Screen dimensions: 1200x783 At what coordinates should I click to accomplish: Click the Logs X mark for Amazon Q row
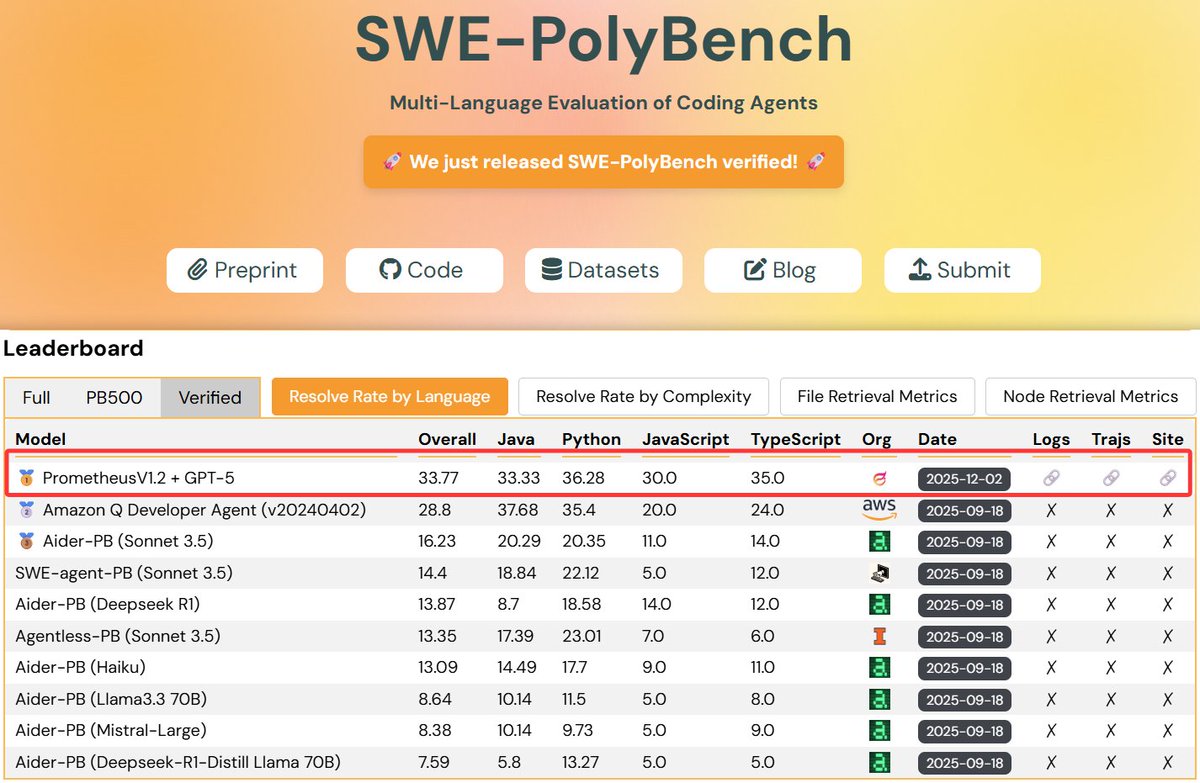pyautogui.click(x=1051, y=510)
